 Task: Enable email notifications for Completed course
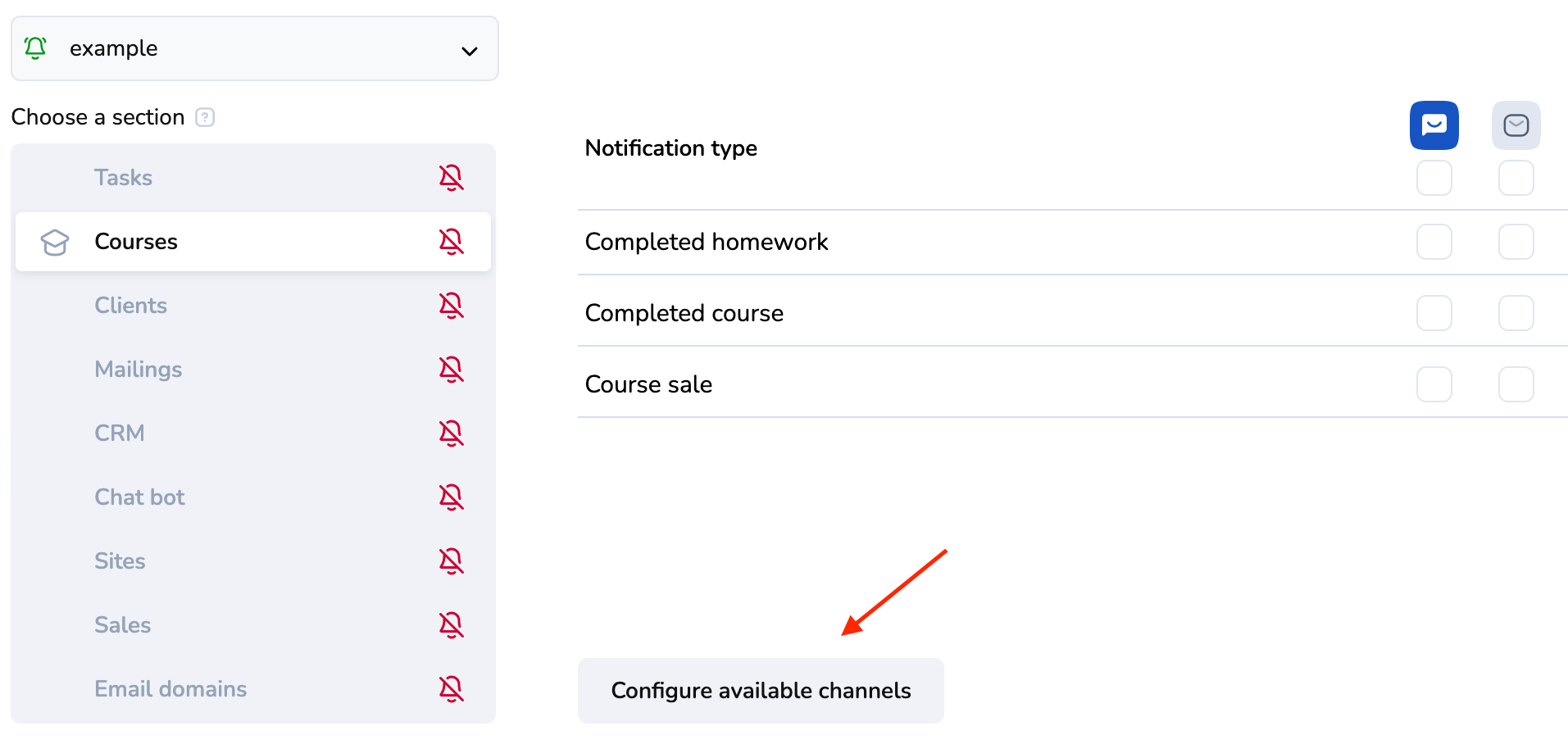click(x=1516, y=313)
